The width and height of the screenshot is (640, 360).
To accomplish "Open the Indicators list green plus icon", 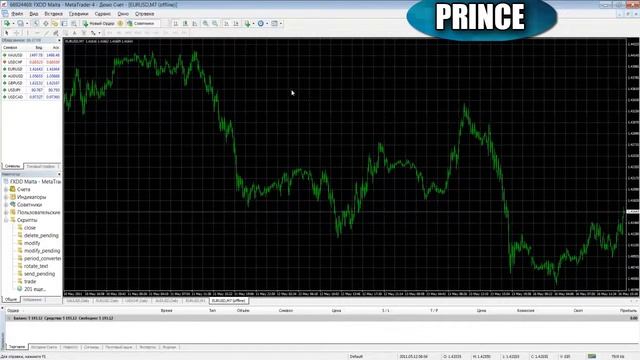I will 247,24.
